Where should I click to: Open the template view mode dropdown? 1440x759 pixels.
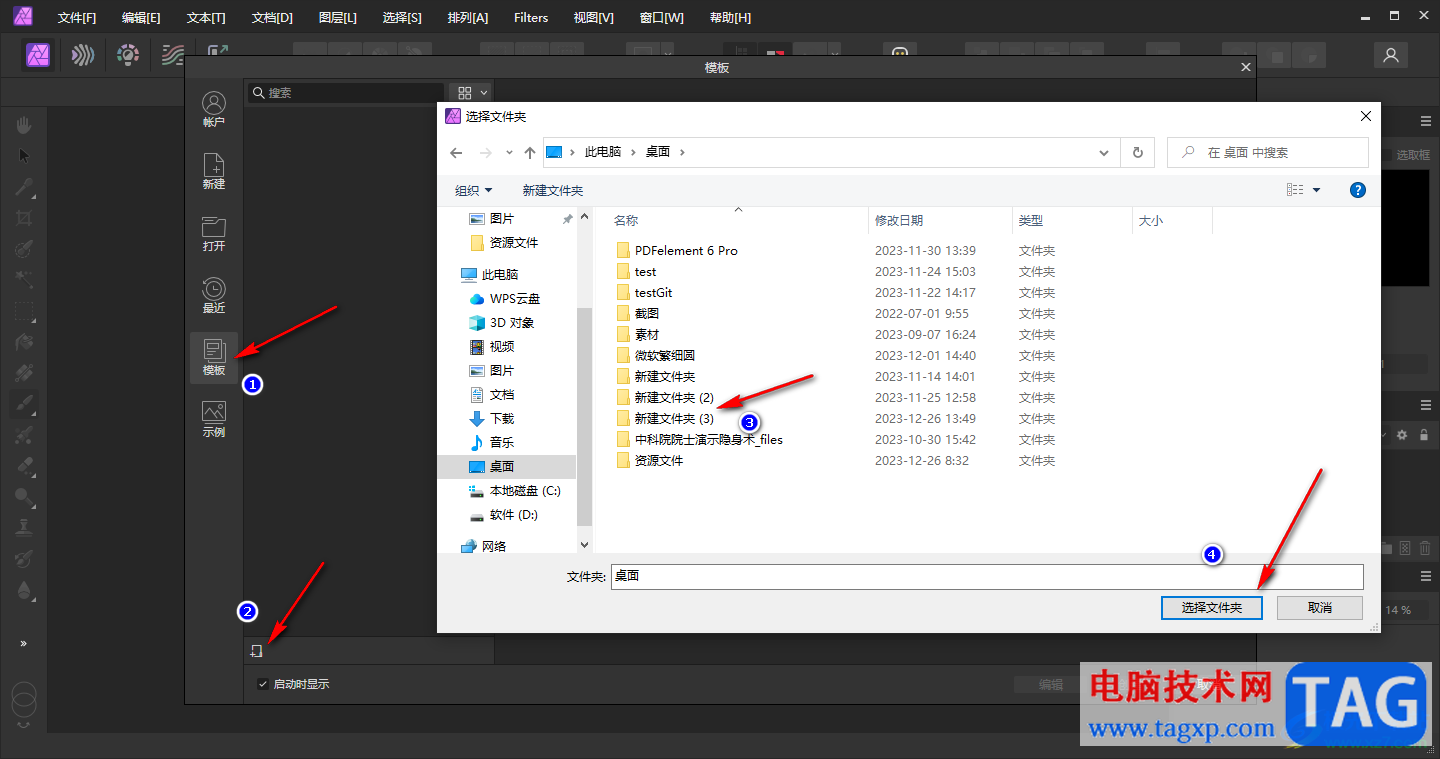473,92
